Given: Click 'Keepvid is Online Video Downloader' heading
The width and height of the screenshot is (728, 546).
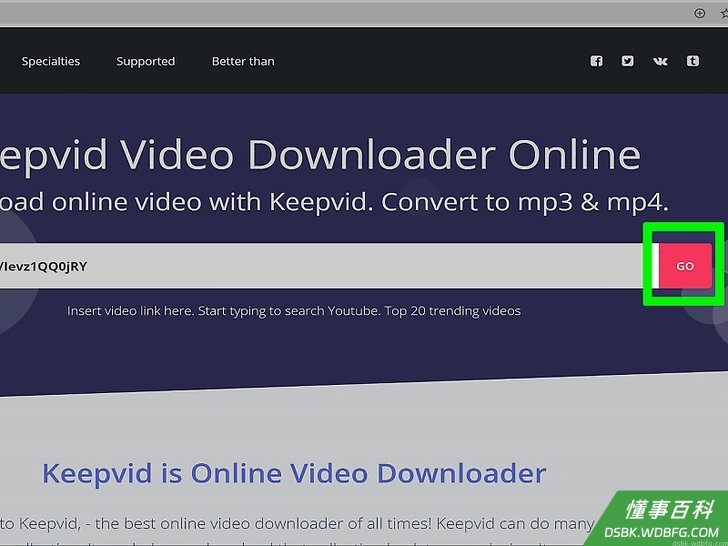Looking at the screenshot, I should coord(294,474).
